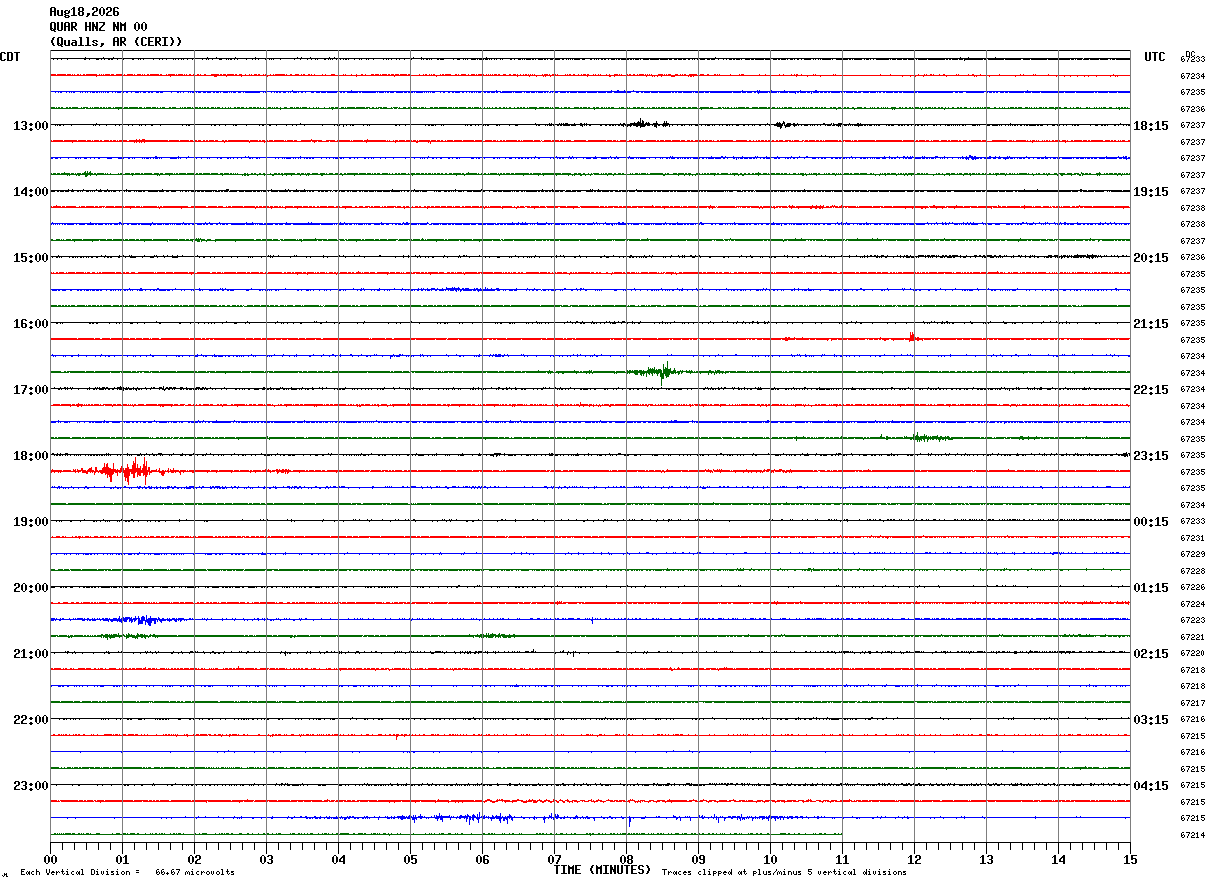This screenshot has height=886, width=1210.
Task: Click the black wave packet on the 13:00 trace
Action: [647, 124]
